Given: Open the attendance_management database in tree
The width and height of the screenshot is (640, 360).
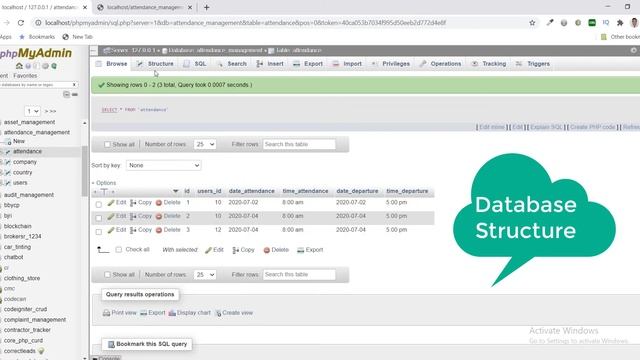Looking at the screenshot, I should (x=37, y=132).
